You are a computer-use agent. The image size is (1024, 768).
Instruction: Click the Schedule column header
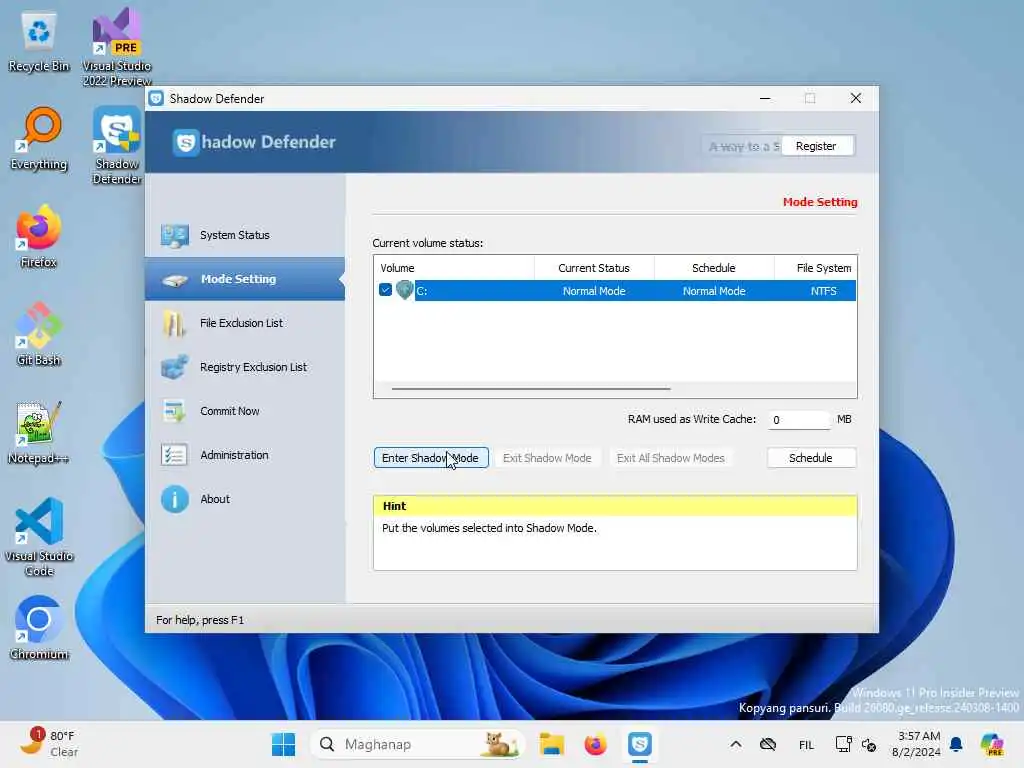point(714,268)
